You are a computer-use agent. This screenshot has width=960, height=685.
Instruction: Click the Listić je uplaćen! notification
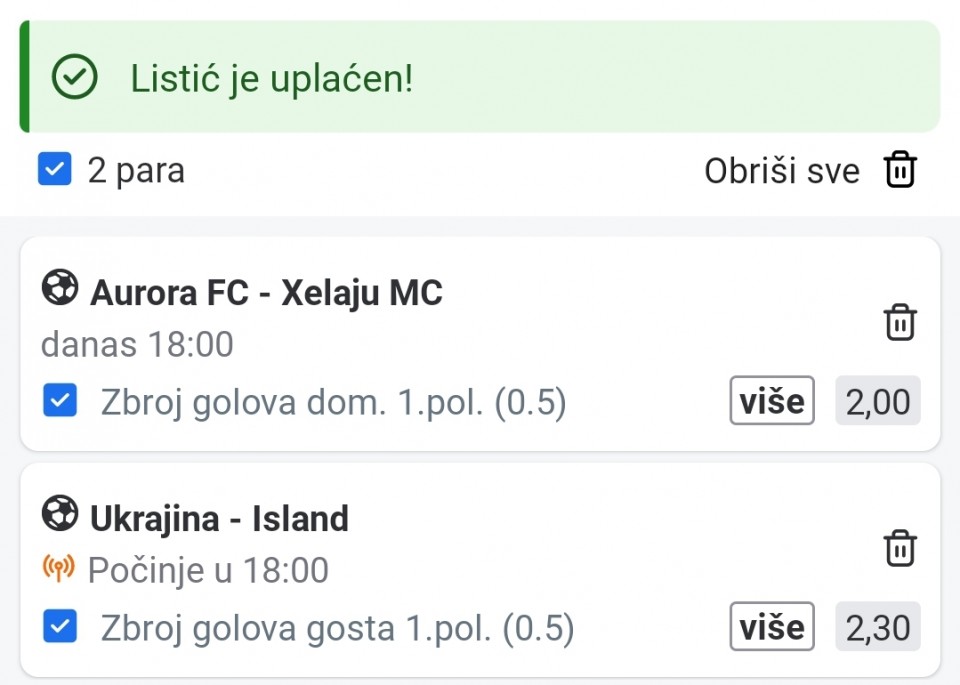coord(272,78)
